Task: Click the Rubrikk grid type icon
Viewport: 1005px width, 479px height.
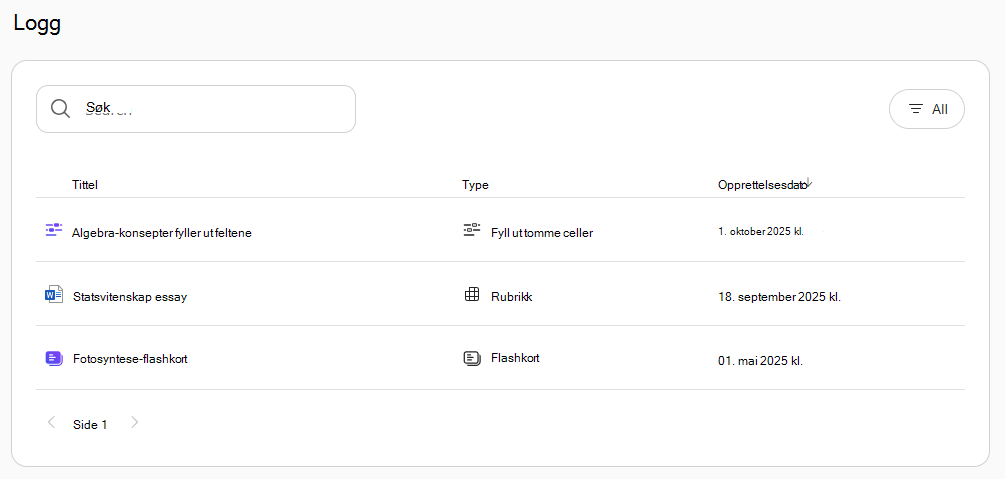Action: 472,294
